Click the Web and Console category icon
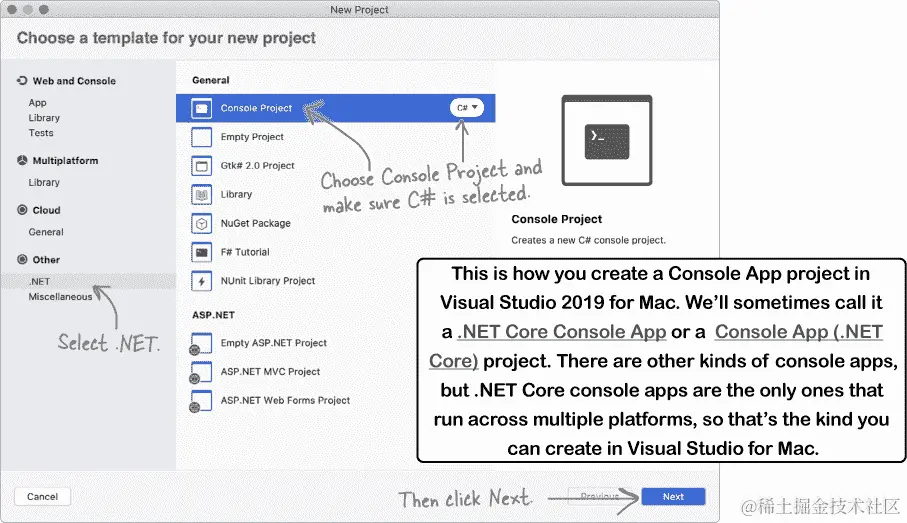 coord(22,81)
